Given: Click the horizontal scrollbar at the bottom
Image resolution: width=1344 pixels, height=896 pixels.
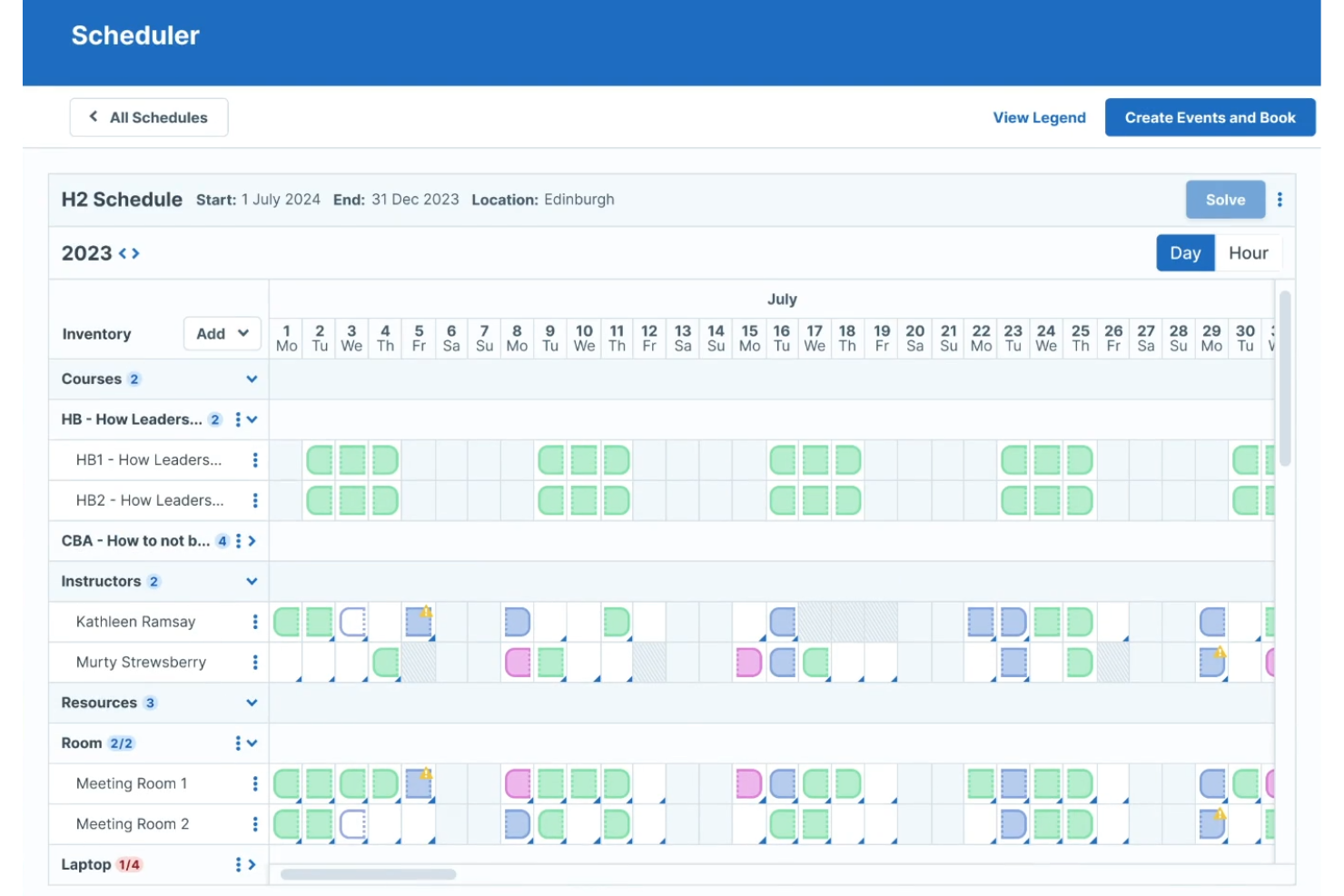Looking at the screenshot, I should tap(367, 874).
